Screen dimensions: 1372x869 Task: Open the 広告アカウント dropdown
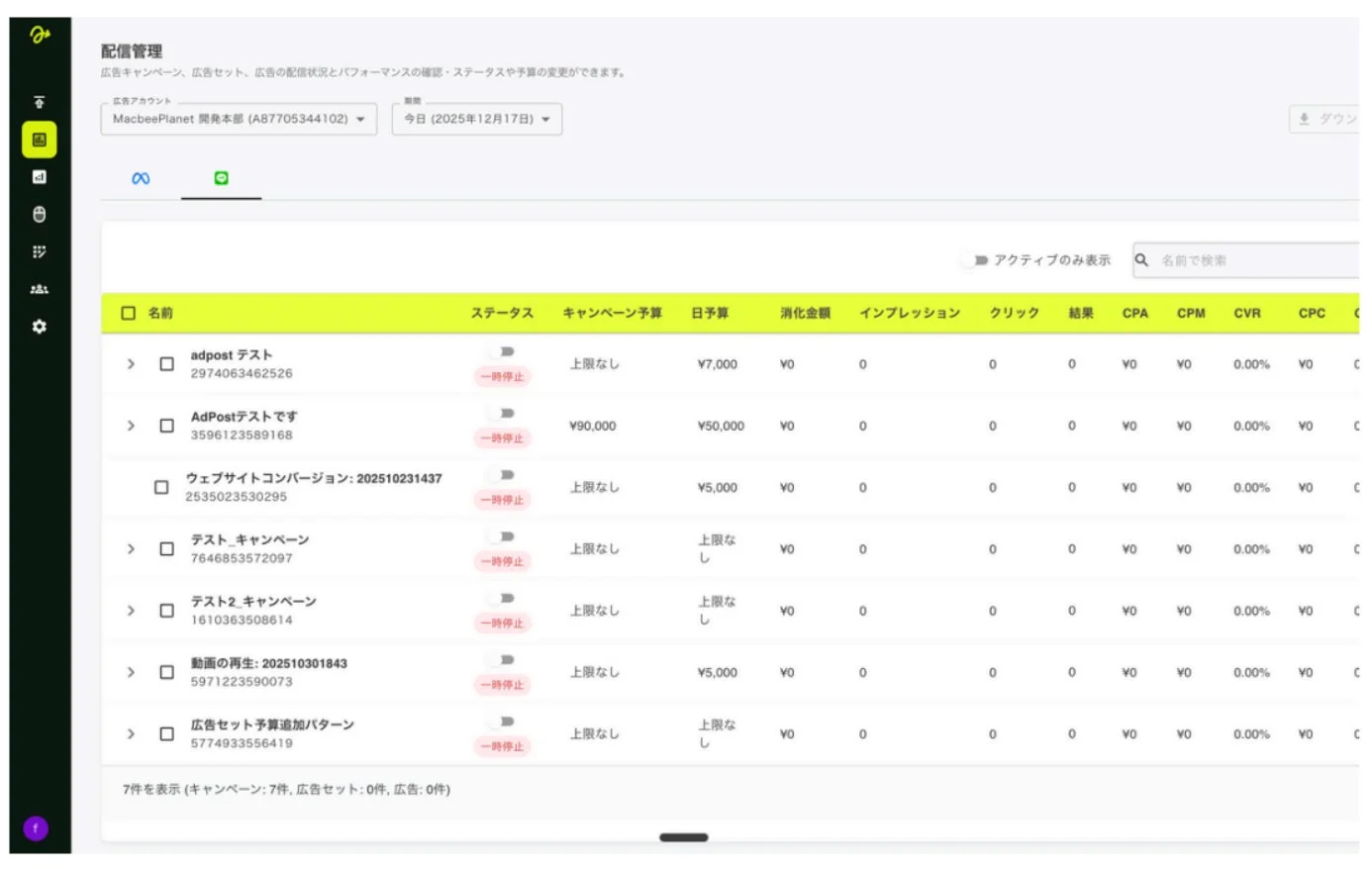tap(238, 118)
